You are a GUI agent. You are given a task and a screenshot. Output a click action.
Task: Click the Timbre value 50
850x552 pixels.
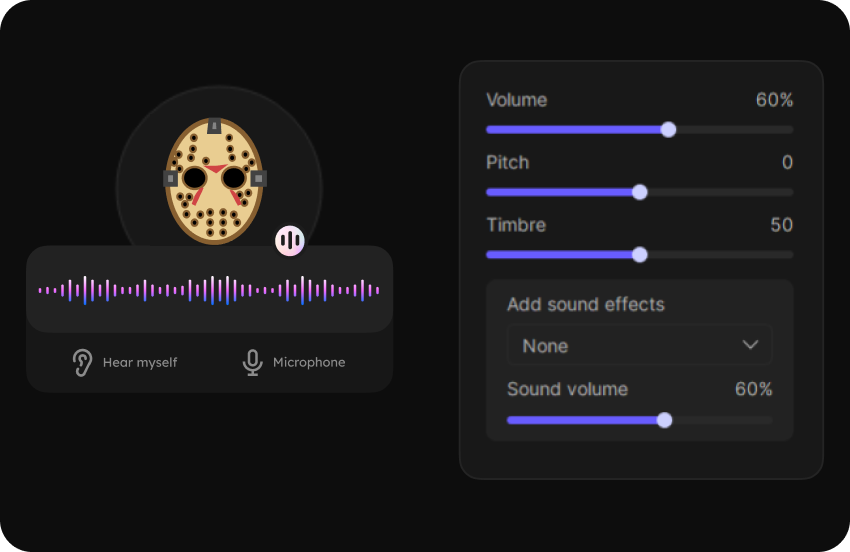782,224
